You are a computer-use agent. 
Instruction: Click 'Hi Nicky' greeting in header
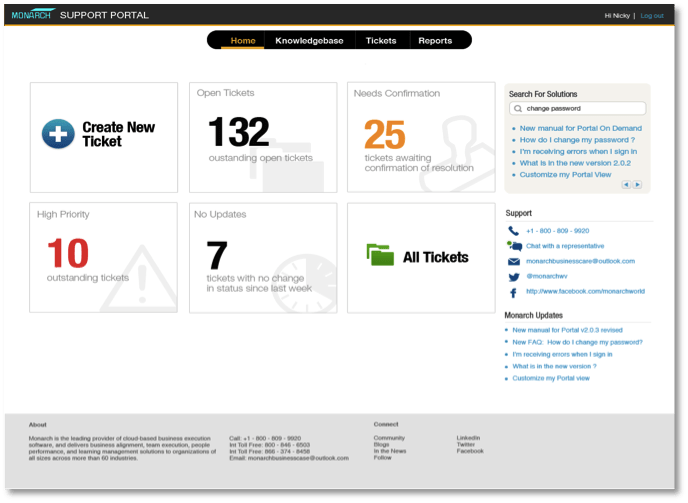pyautogui.click(x=617, y=16)
